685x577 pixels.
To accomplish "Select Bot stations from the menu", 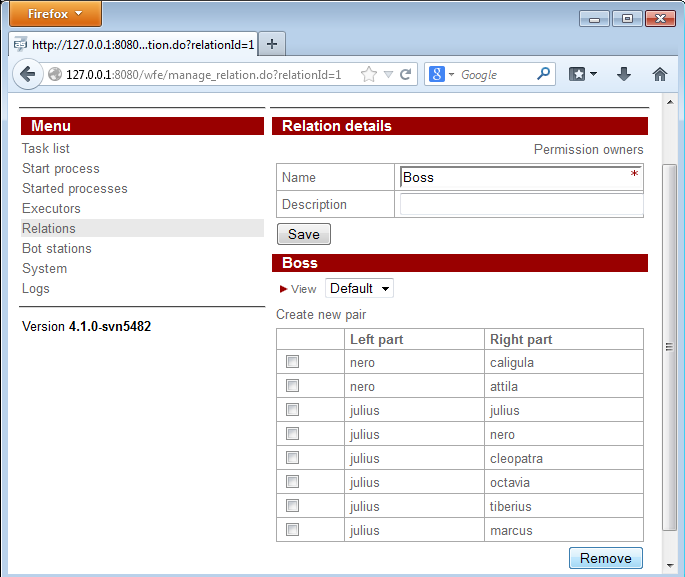I will coord(57,248).
